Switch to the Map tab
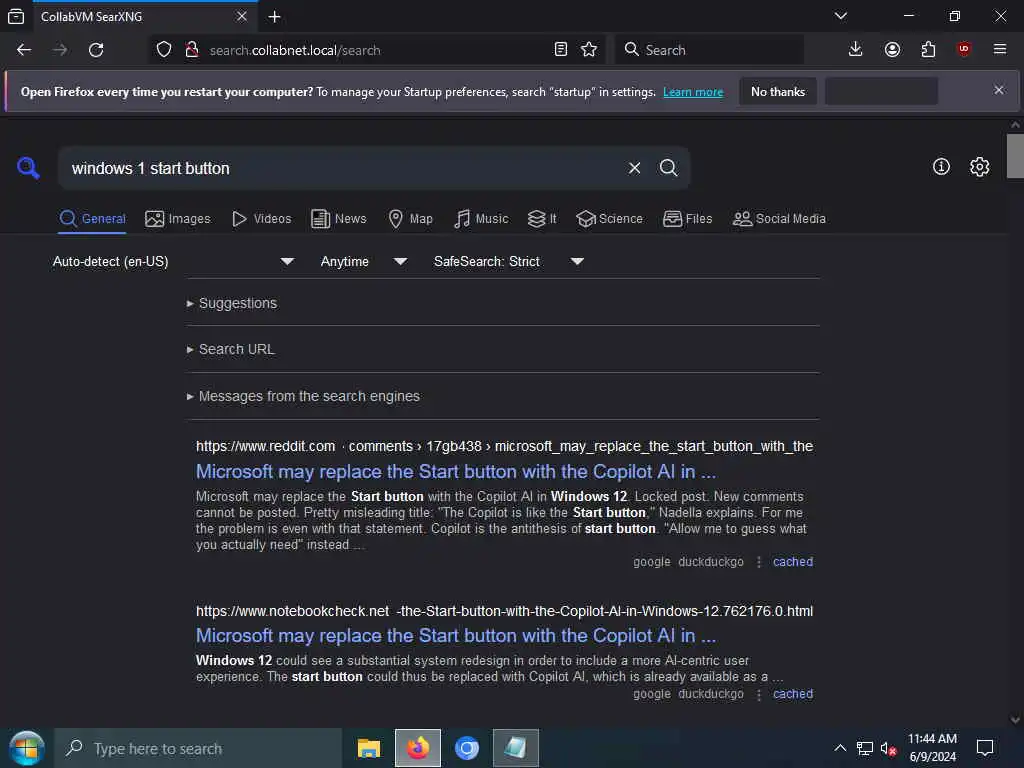The width and height of the screenshot is (1024, 768). [x=410, y=219]
